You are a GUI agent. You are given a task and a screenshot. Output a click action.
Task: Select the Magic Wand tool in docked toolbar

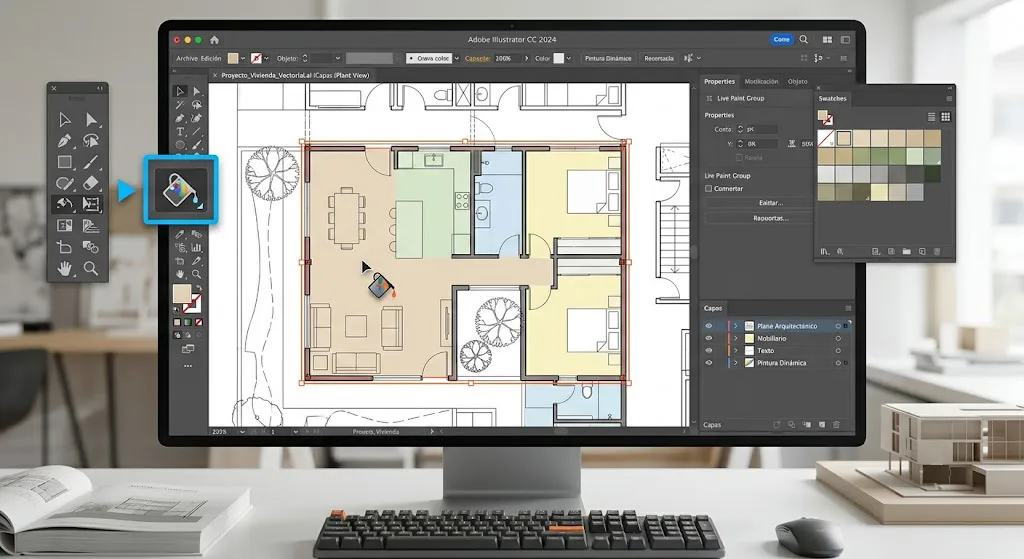click(180, 105)
